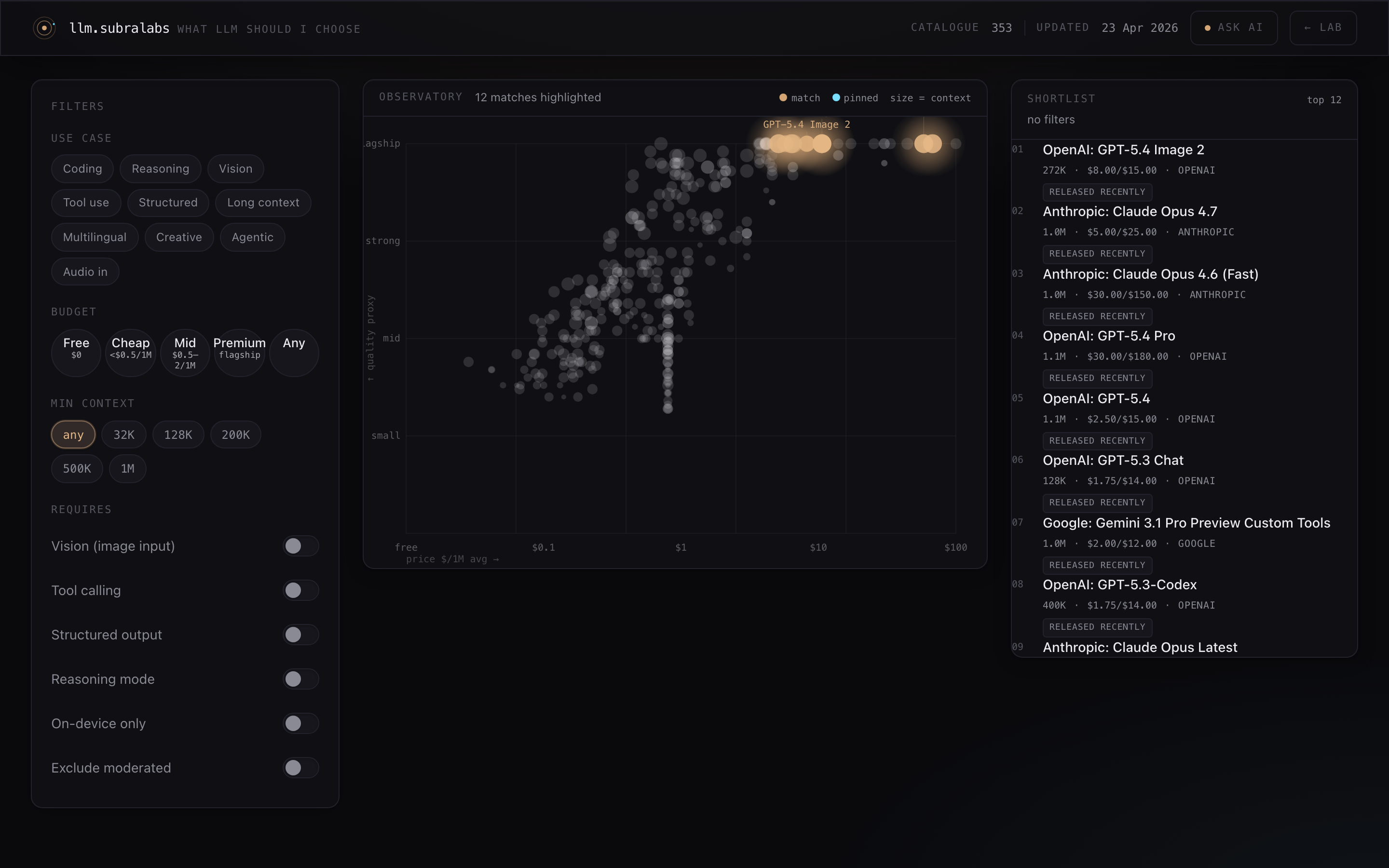Image resolution: width=1389 pixels, height=868 pixels.
Task: Set budget to Cheap
Action: [130, 353]
